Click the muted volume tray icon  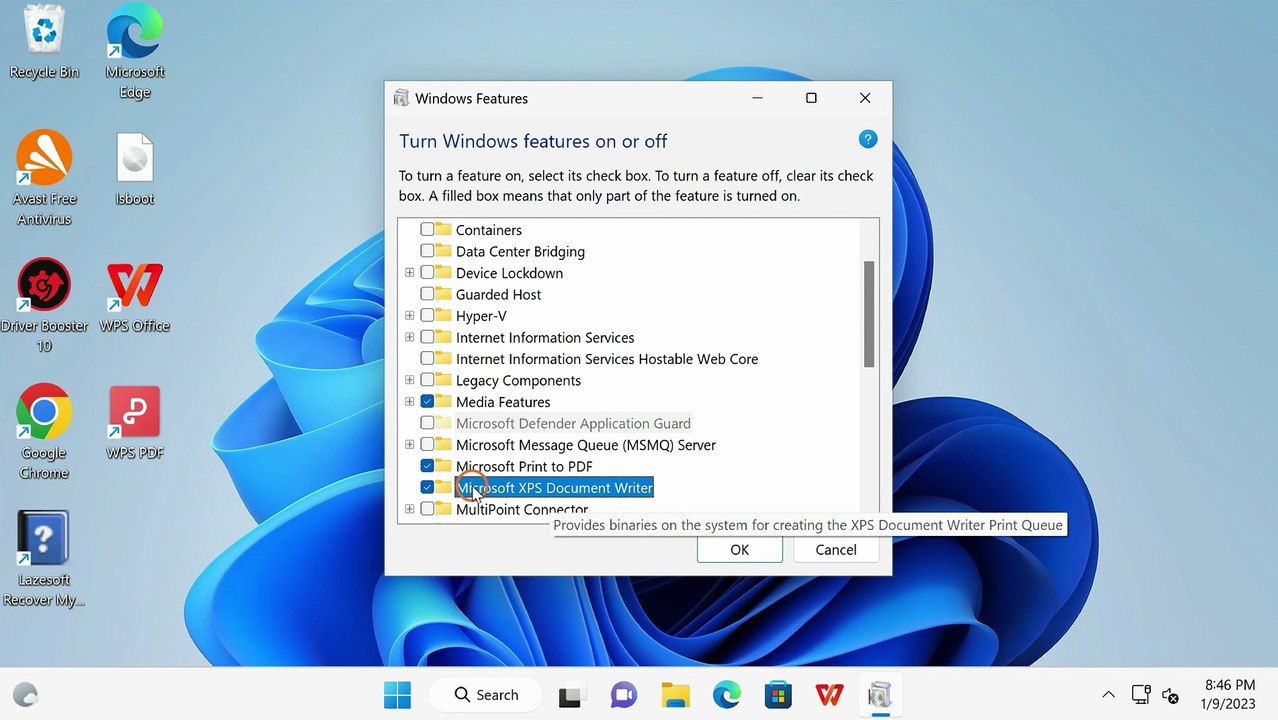coord(1171,695)
